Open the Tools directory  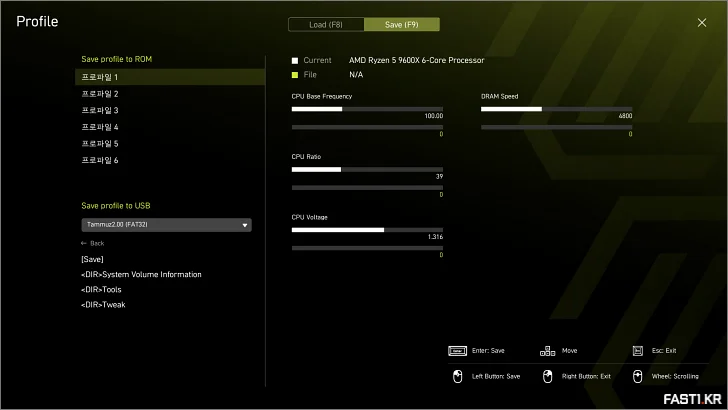[101, 290]
